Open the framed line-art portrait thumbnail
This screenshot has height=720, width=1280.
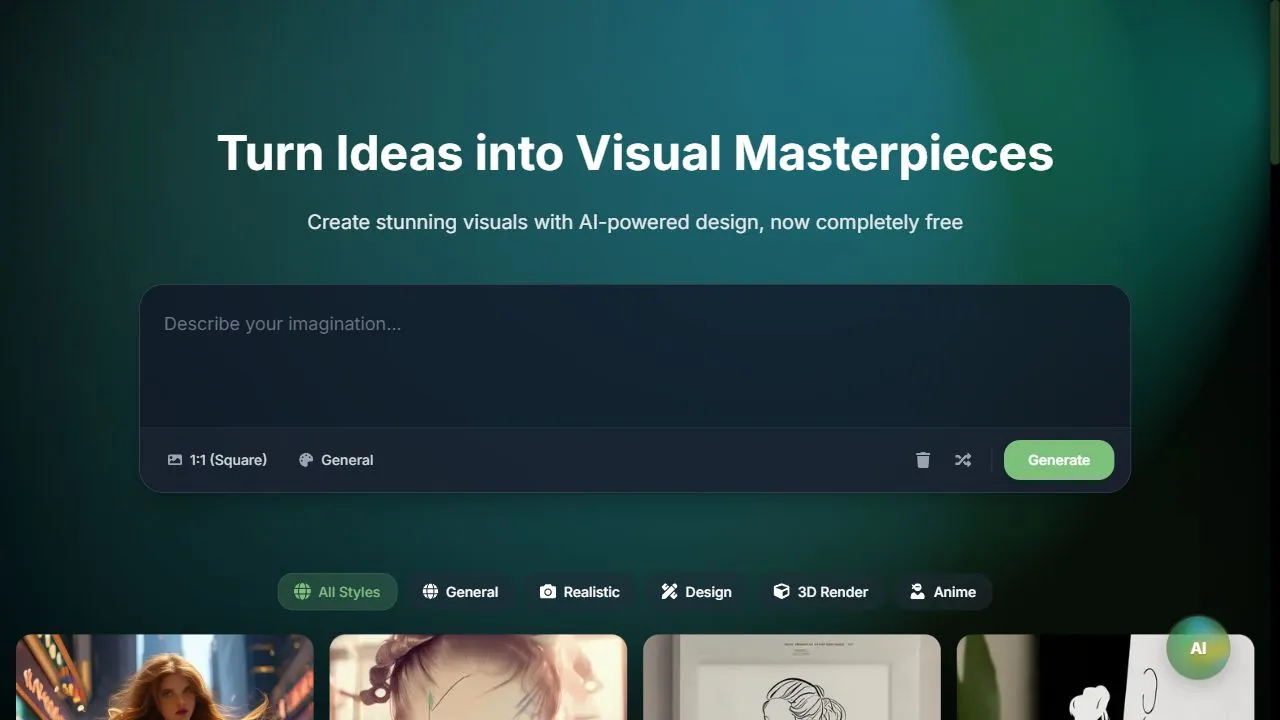(792, 677)
